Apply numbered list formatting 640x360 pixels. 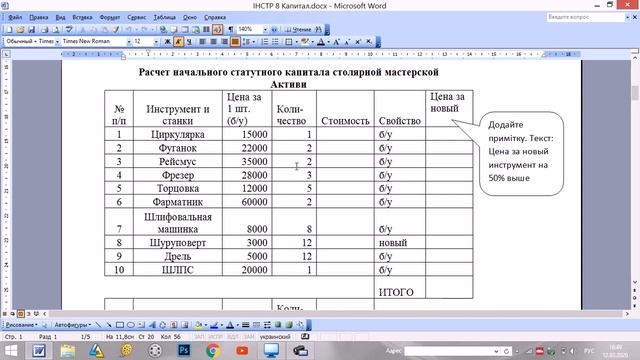tap(265, 42)
